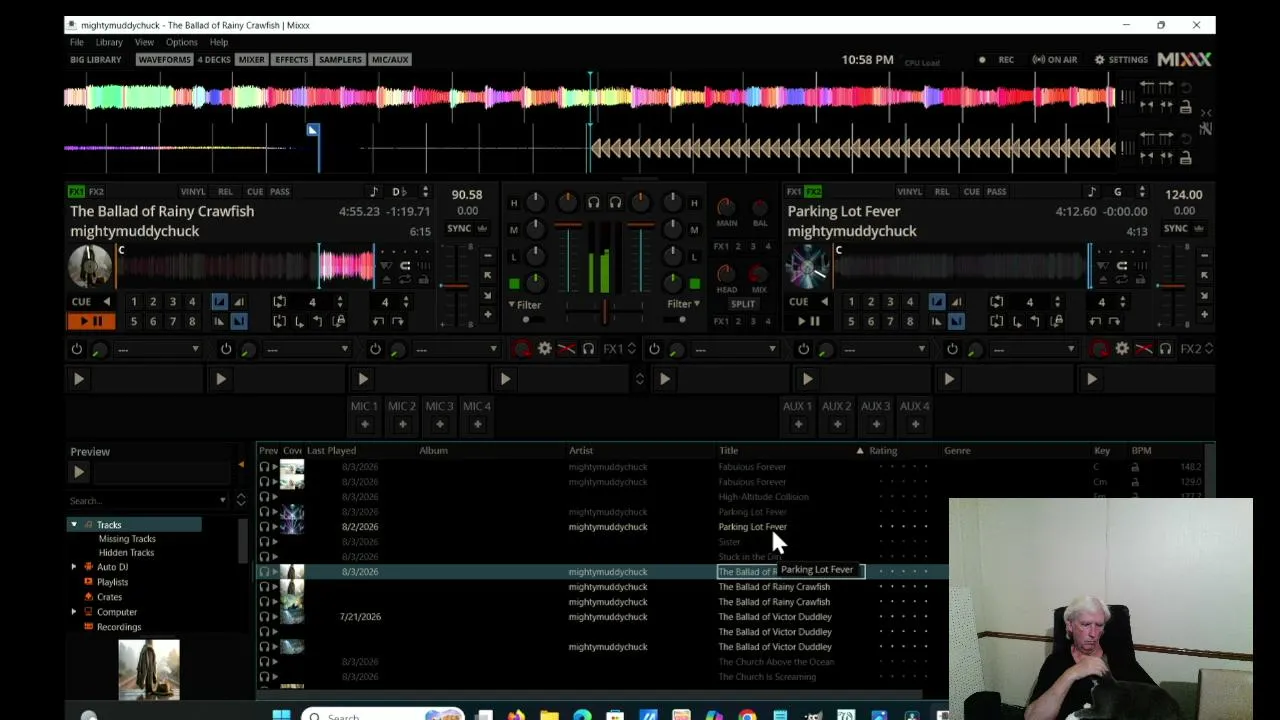
Task: Open first FX1 effect selector dropdown
Action: point(159,349)
